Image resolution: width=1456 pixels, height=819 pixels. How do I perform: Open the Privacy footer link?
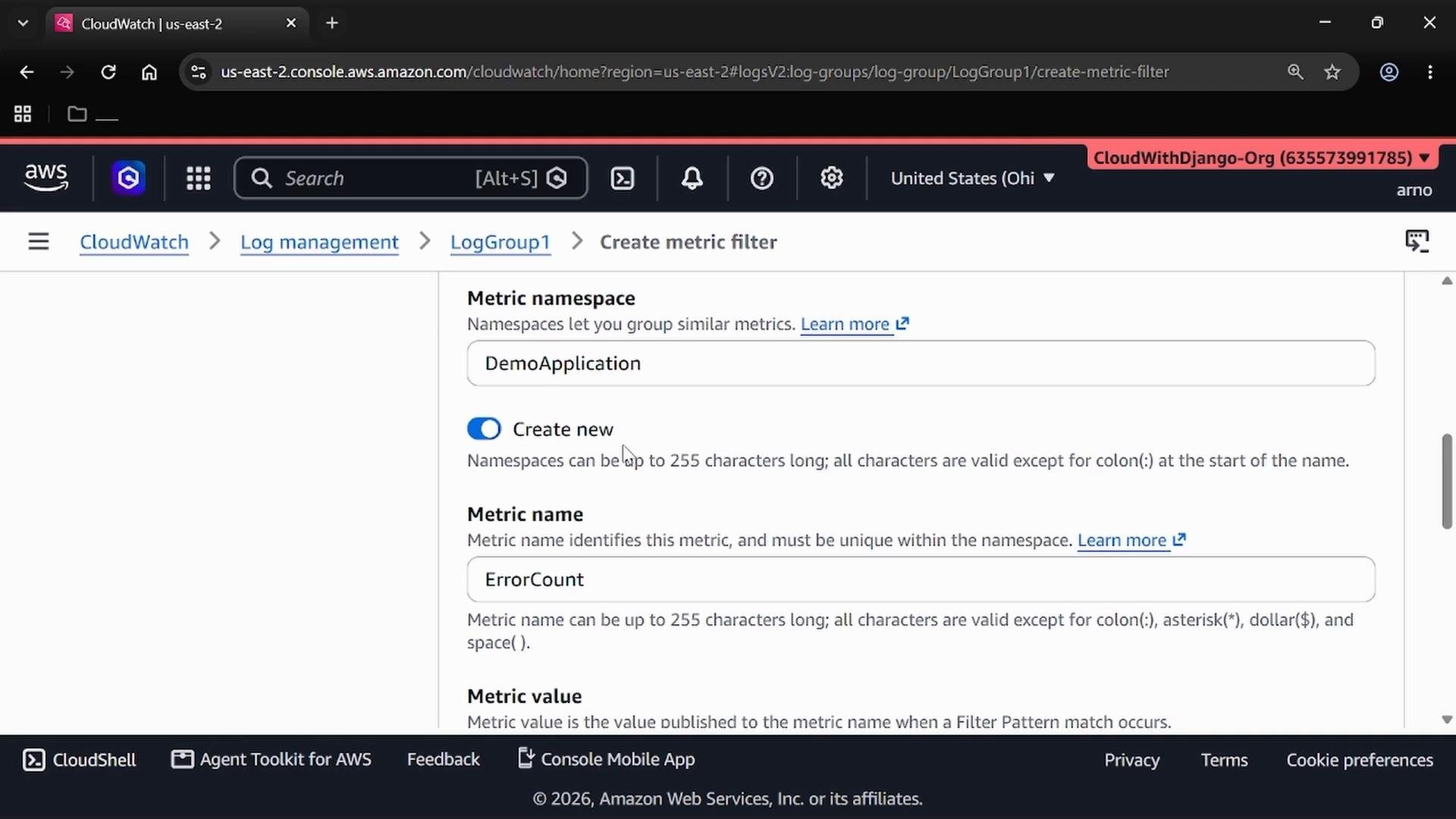[x=1131, y=760]
